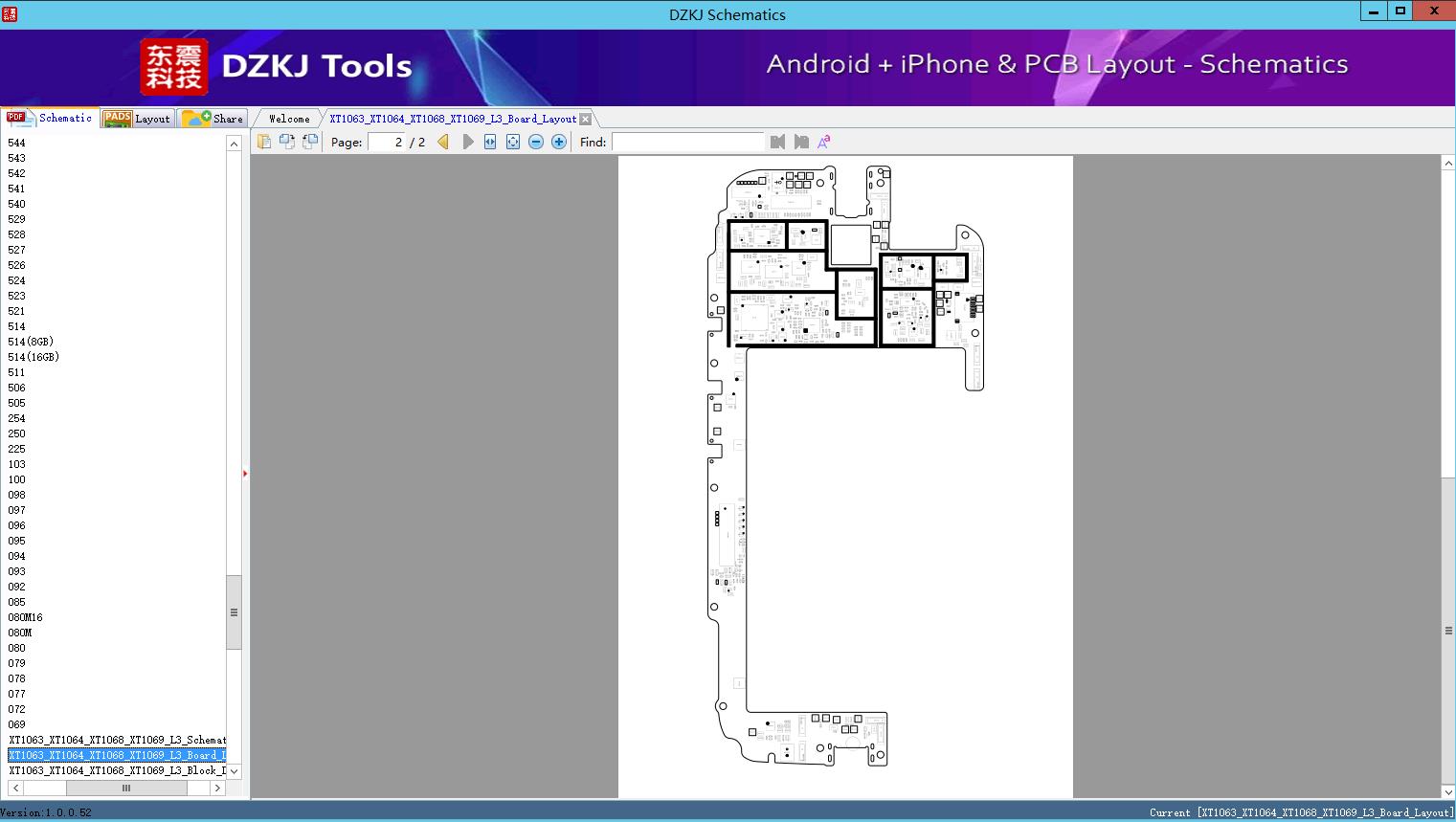This screenshot has height=822, width=1456.
Task: Select the 514(16GB) list item
Action: pyautogui.click(x=34, y=357)
